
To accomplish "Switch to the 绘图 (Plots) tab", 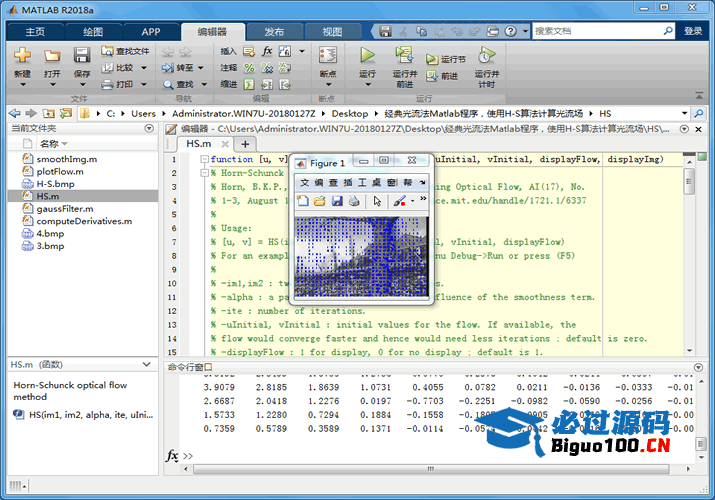I will (x=93, y=31).
